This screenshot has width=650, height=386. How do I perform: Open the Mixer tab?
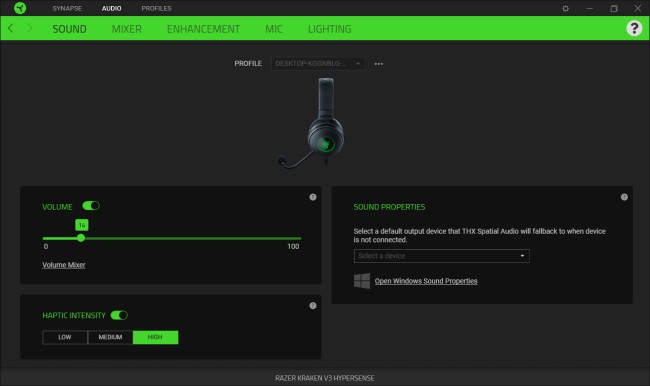click(126, 29)
